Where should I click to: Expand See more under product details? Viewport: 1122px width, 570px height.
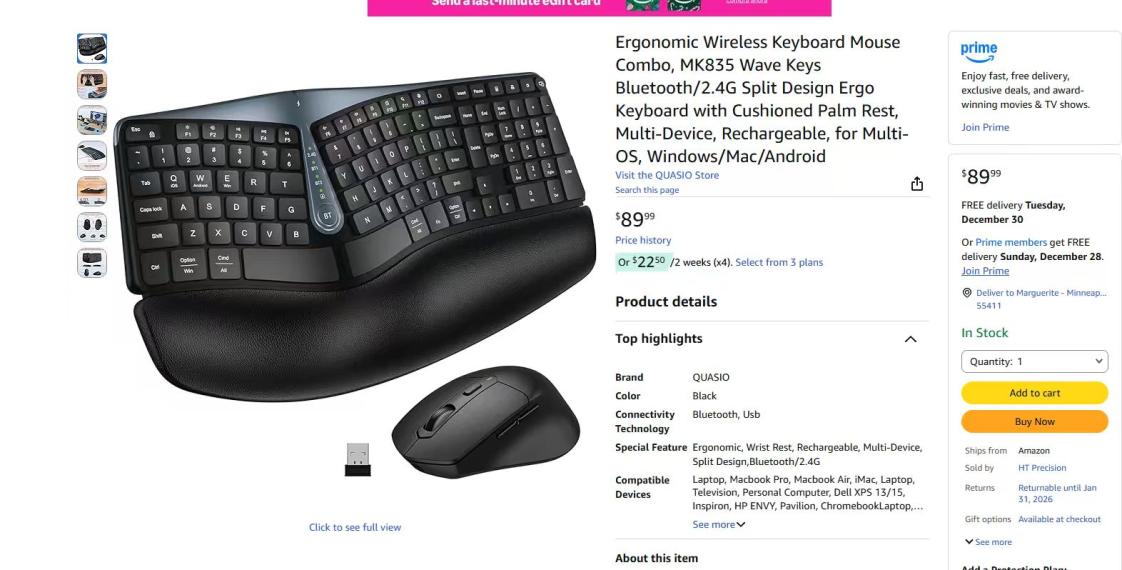[718, 524]
